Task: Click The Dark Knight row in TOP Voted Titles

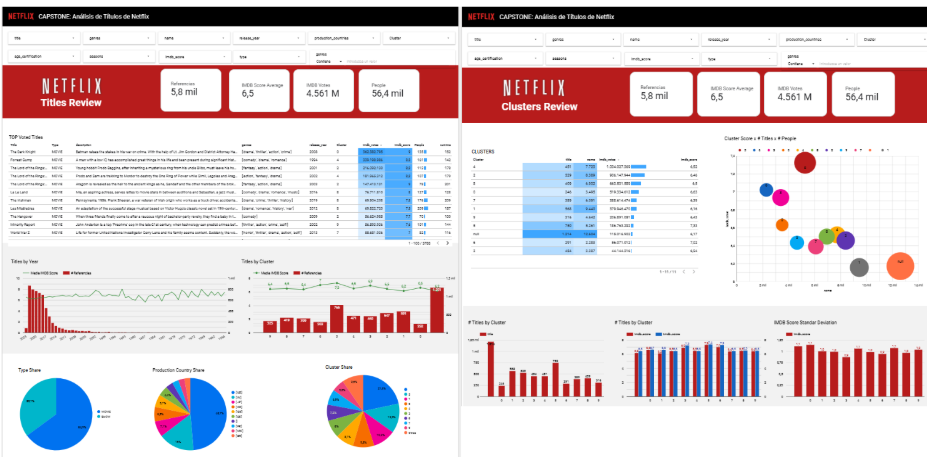Action: coord(231,151)
